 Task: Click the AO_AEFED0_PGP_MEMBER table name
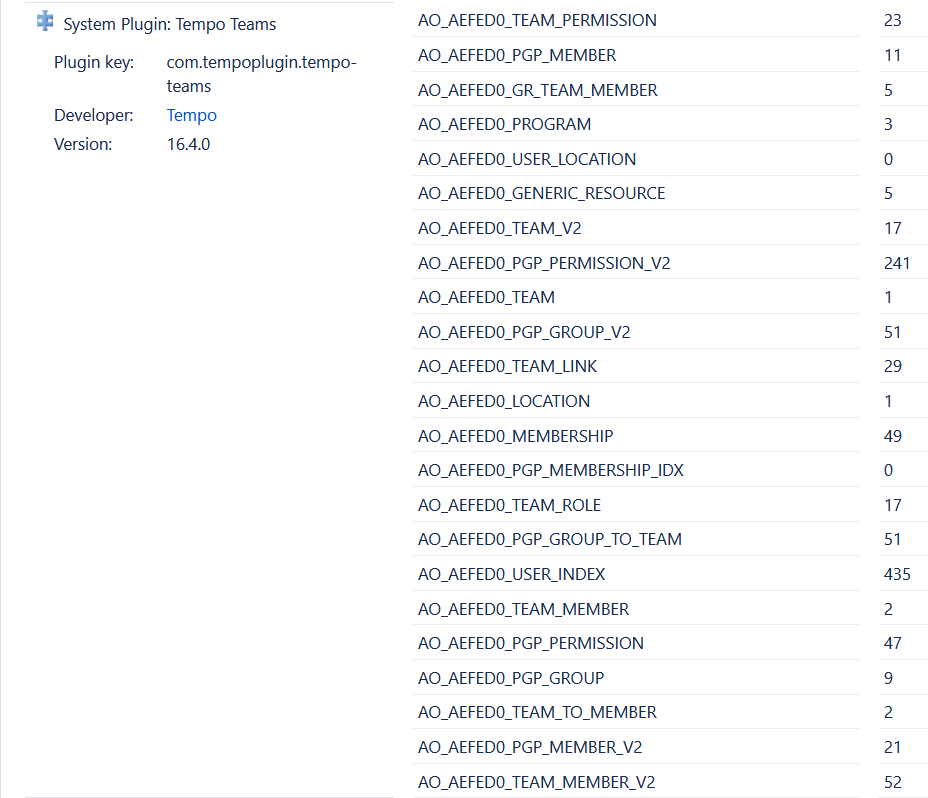pos(516,55)
